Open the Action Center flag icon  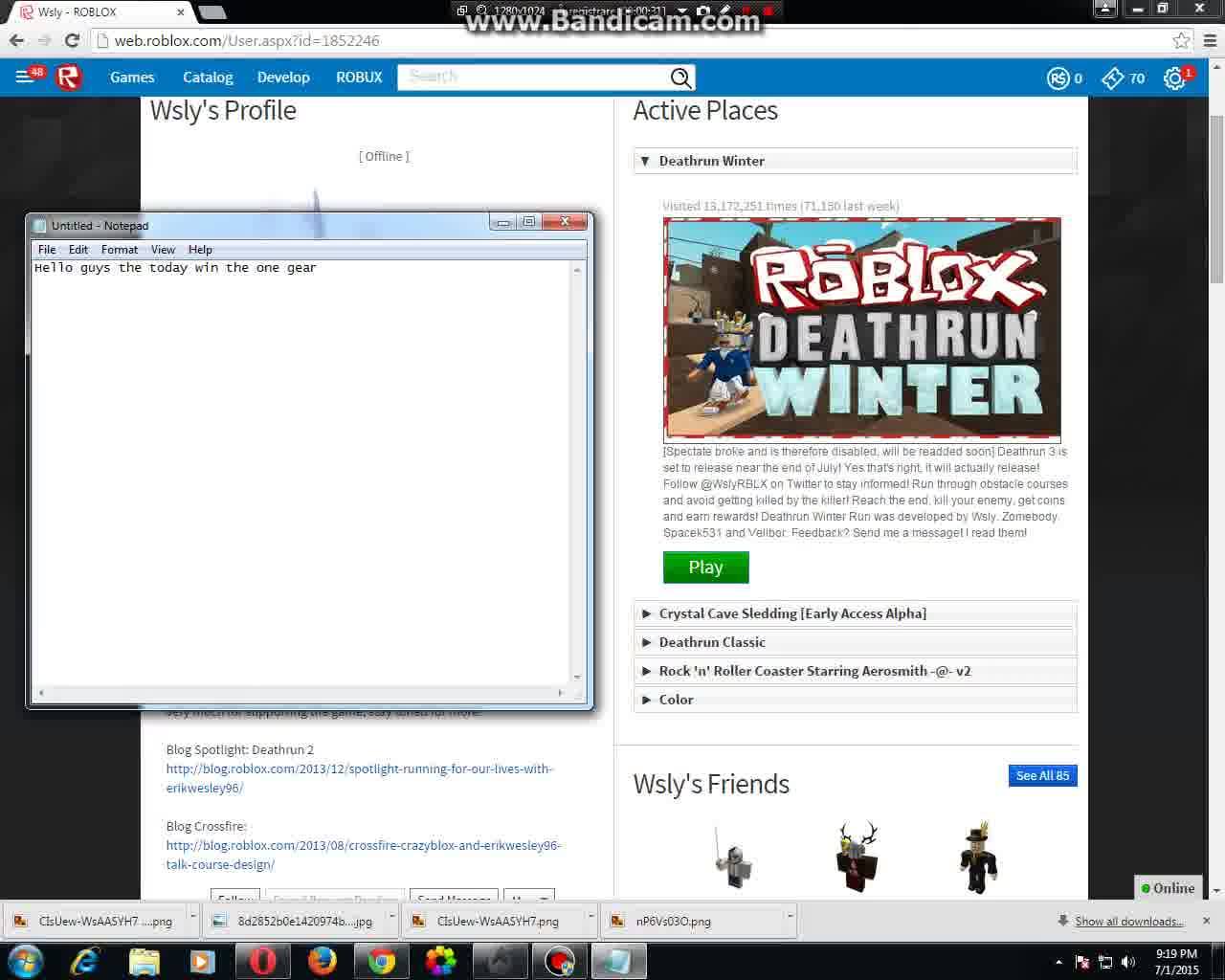point(1082,962)
